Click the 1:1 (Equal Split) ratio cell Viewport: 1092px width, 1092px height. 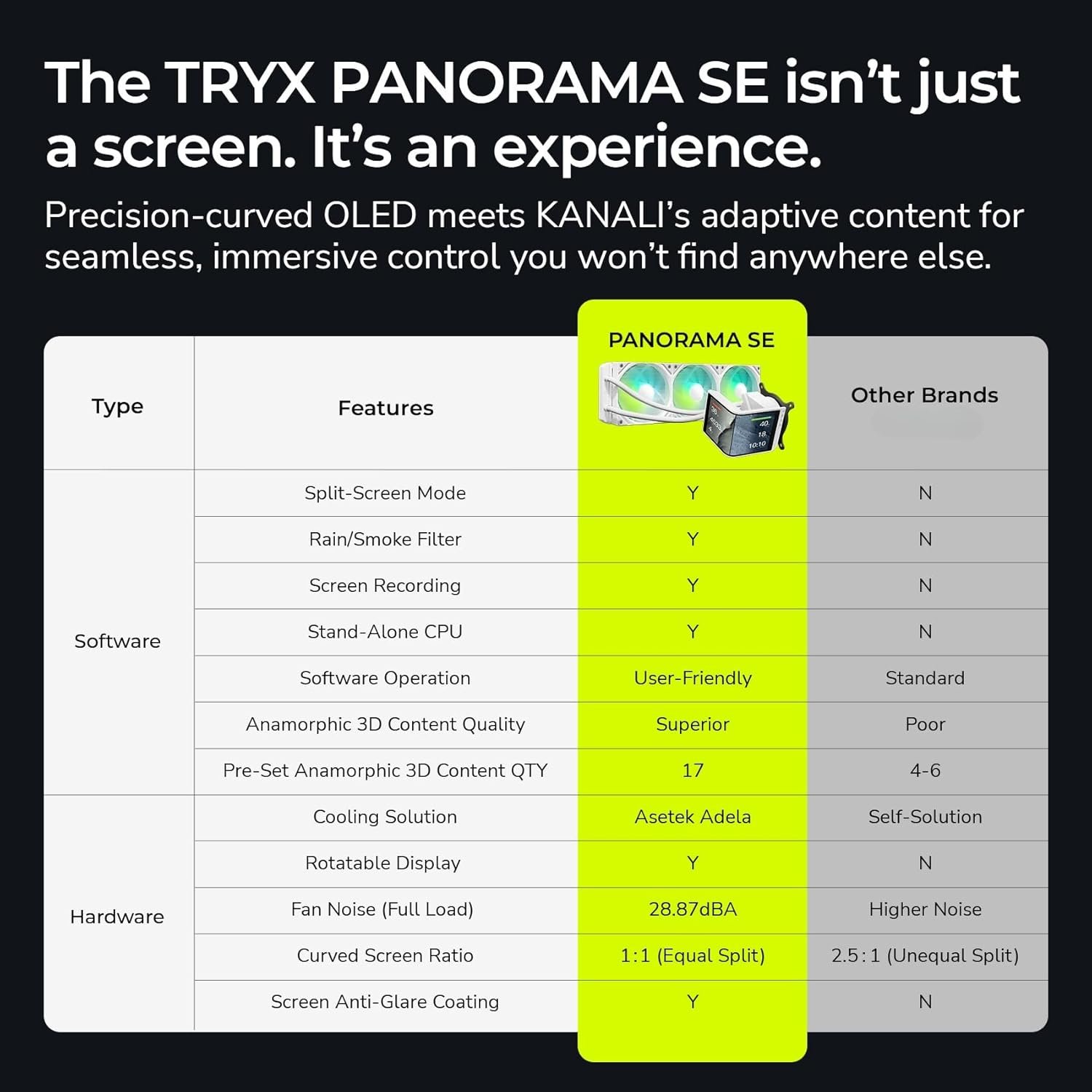click(692, 955)
